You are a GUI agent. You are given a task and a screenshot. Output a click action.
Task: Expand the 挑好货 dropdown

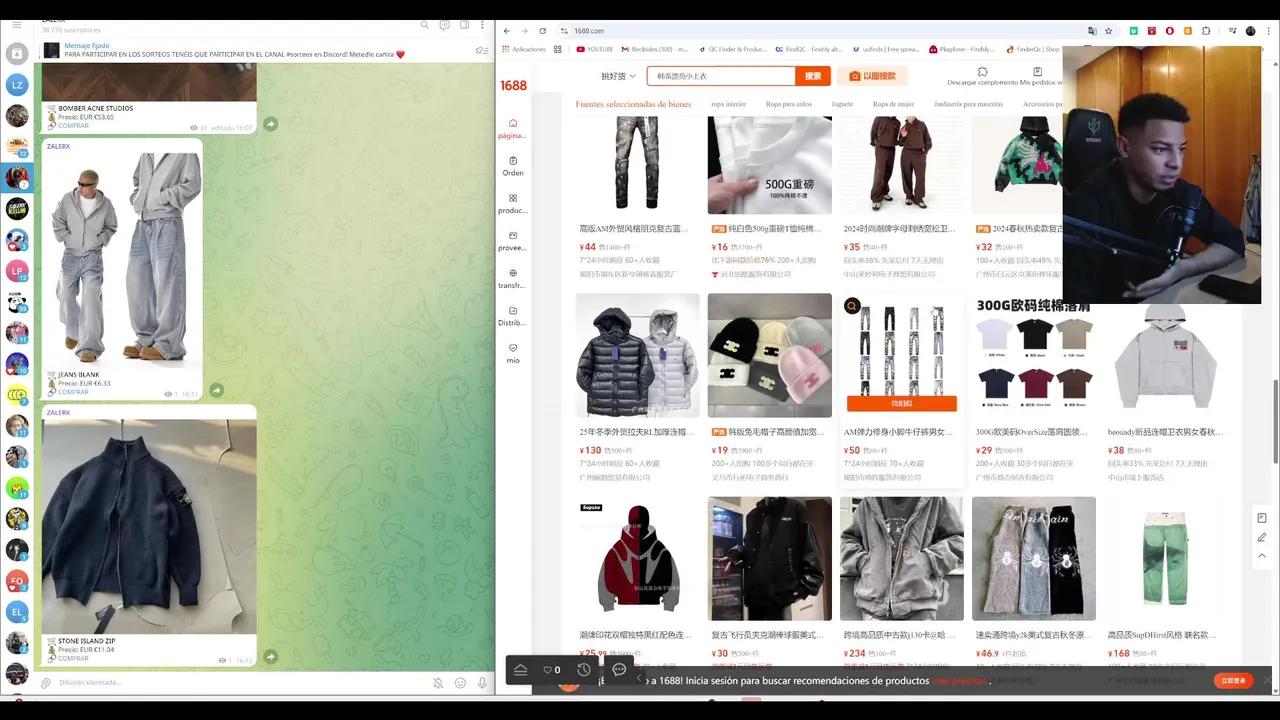coord(618,76)
